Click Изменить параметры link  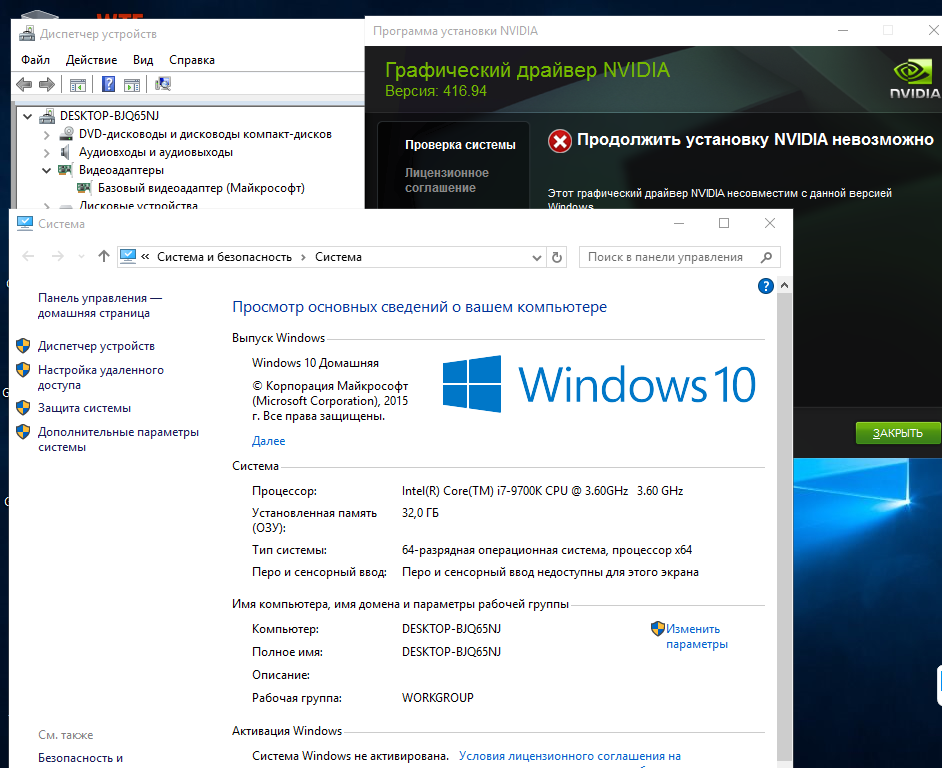click(696, 636)
